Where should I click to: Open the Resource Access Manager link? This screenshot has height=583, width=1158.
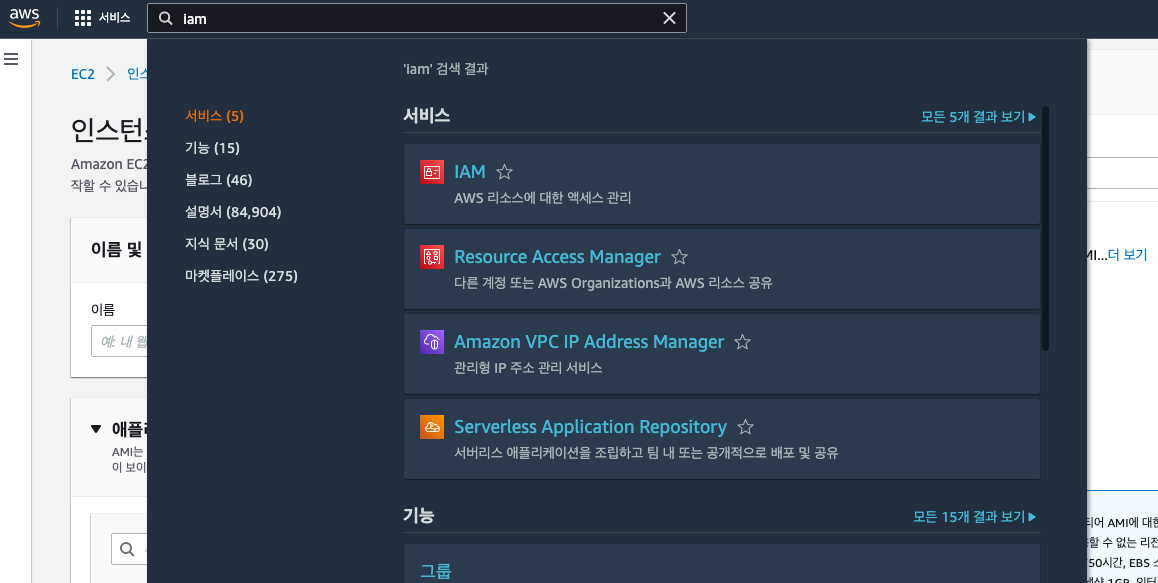(x=558, y=256)
